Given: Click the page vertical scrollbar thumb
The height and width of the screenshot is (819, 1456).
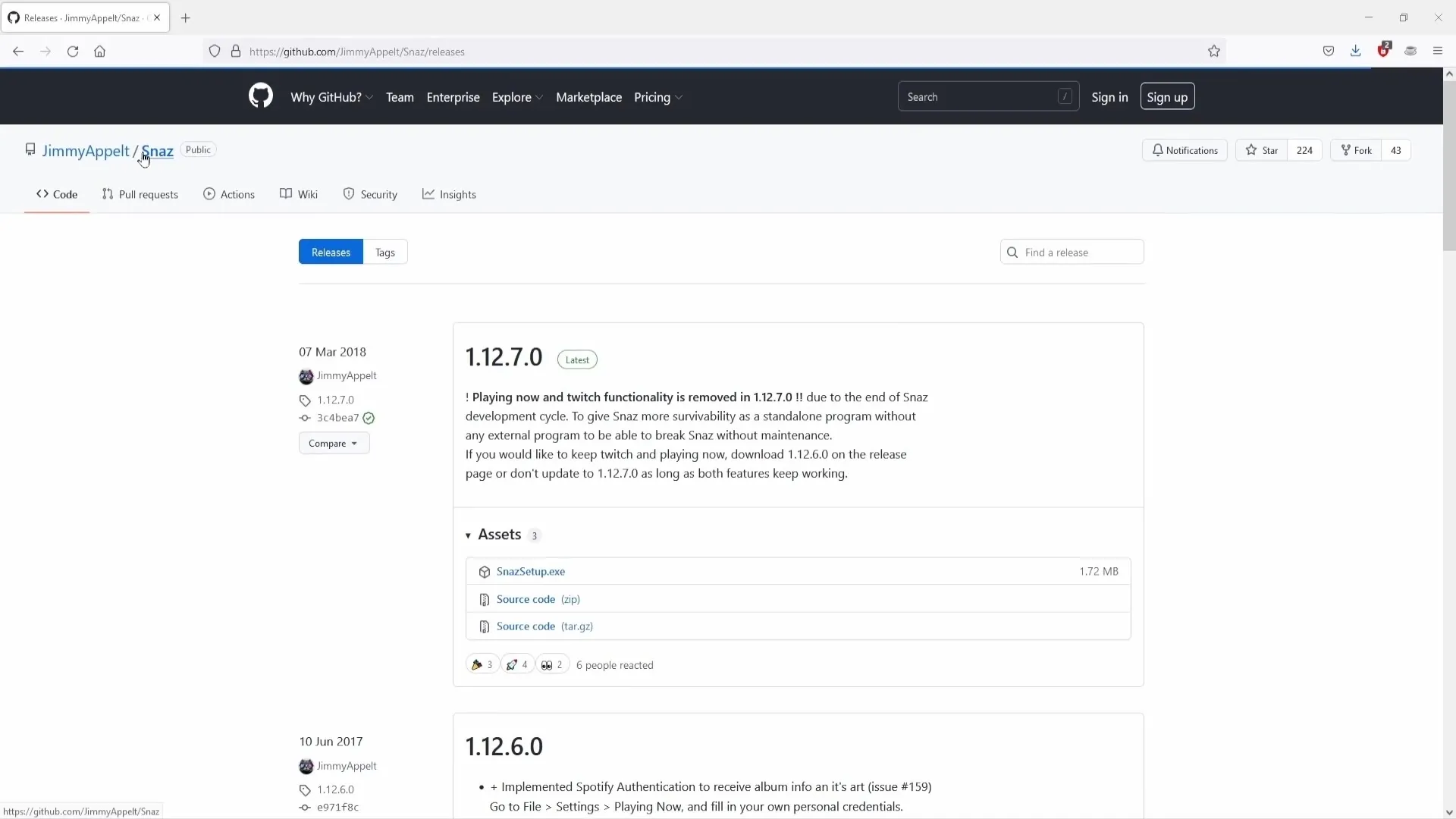Looking at the screenshot, I should tap(1449, 165).
